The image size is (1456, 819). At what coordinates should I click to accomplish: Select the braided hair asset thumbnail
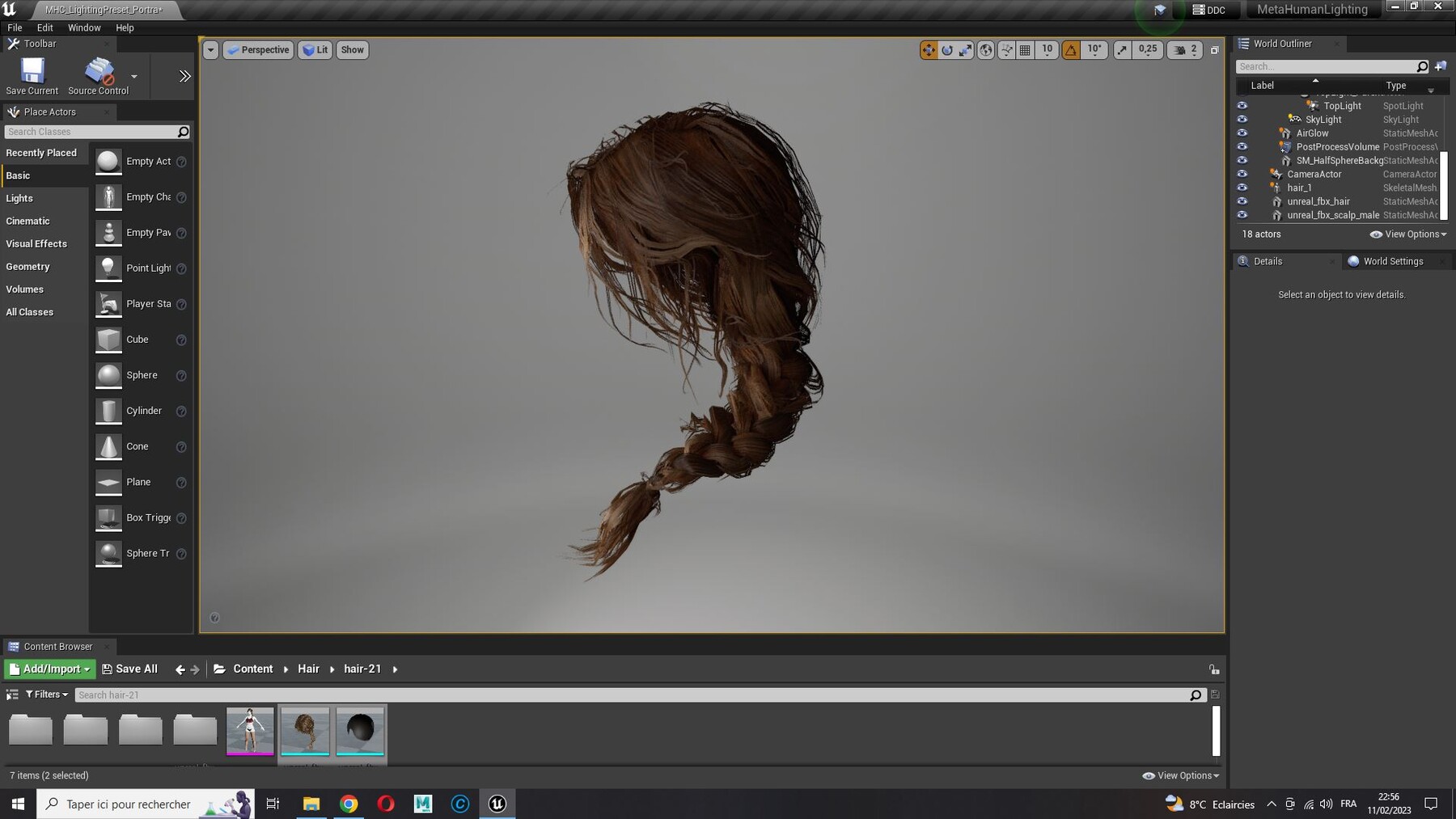pyautogui.click(x=305, y=731)
